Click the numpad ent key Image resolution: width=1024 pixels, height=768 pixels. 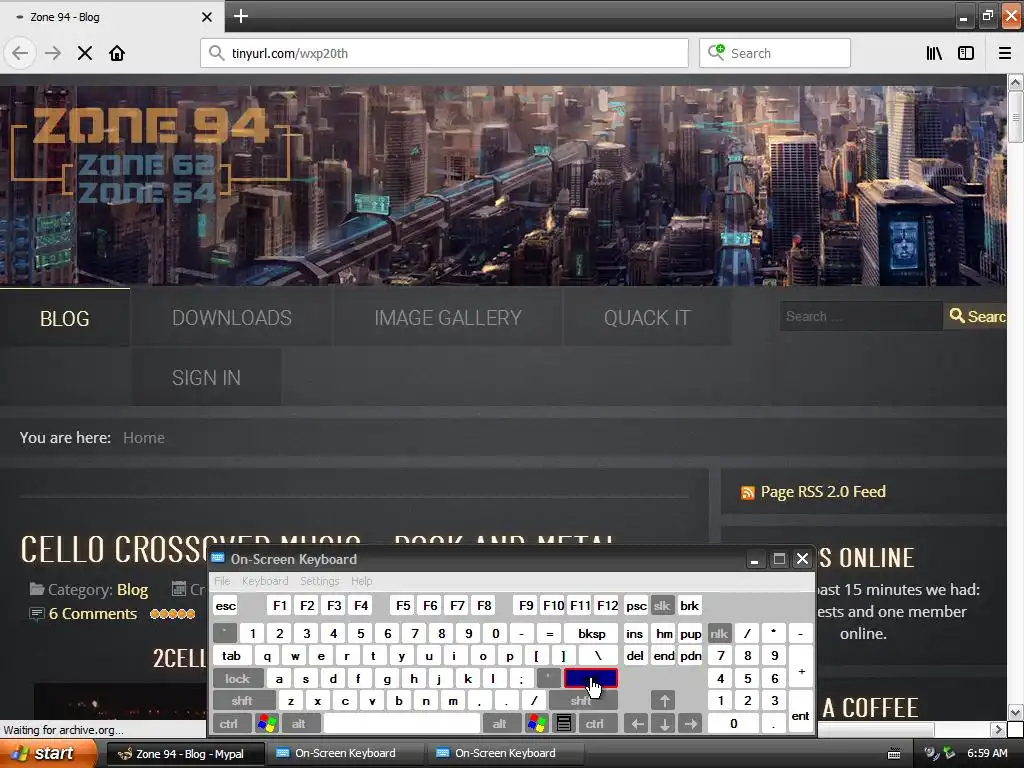coord(801,712)
